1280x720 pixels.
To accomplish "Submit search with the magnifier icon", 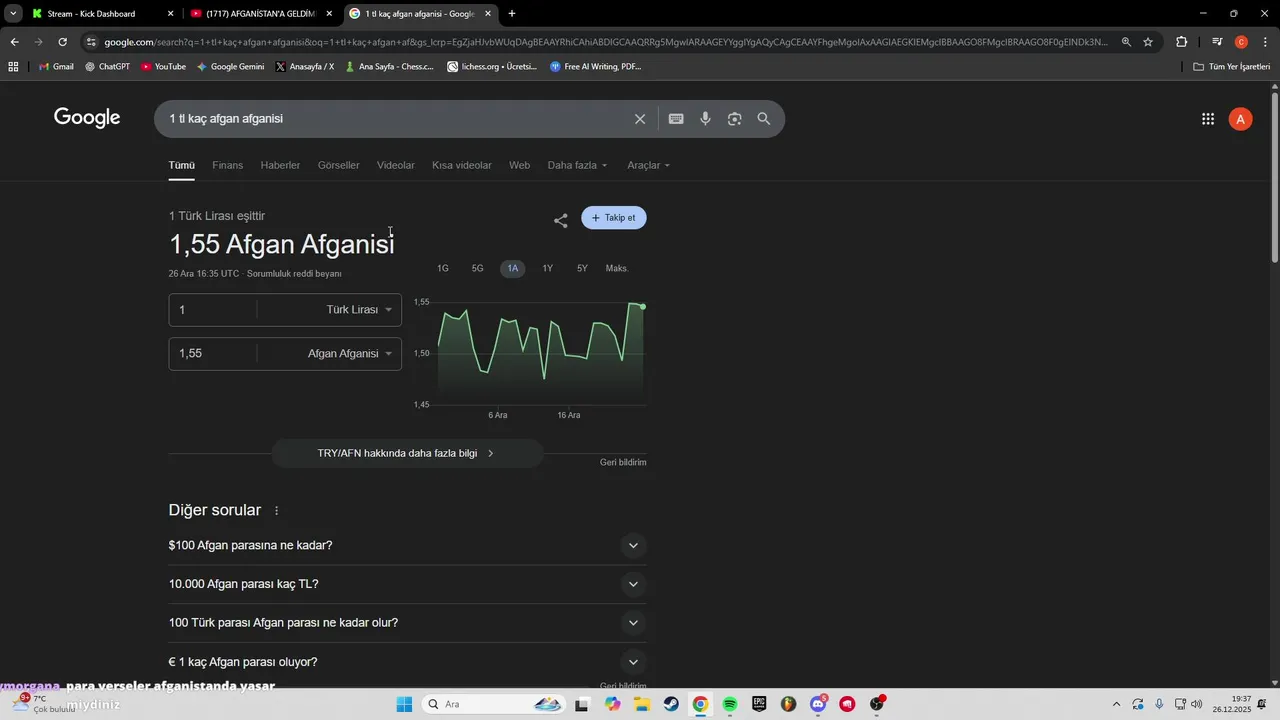I will coord(764,119).
